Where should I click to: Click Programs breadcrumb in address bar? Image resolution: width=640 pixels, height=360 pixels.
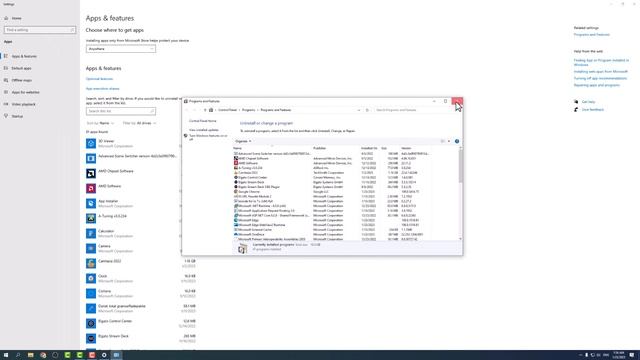(248, 110)
